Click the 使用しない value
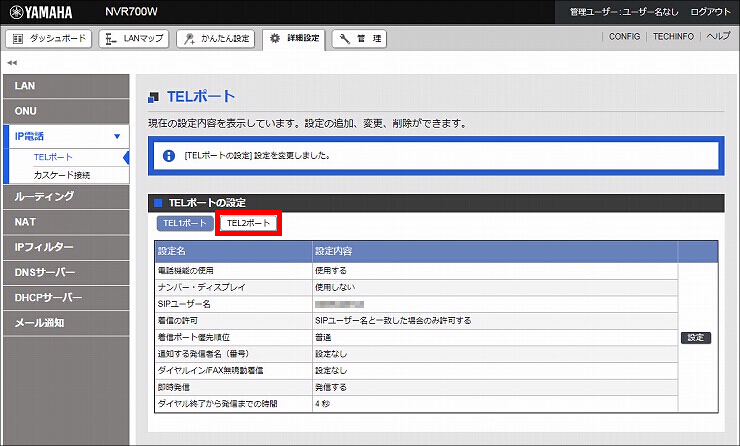 click(335, 287)
